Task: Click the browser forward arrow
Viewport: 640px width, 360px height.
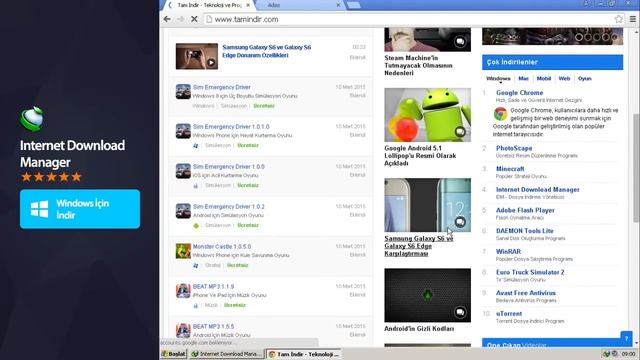Action: click(x=180, y=19)
